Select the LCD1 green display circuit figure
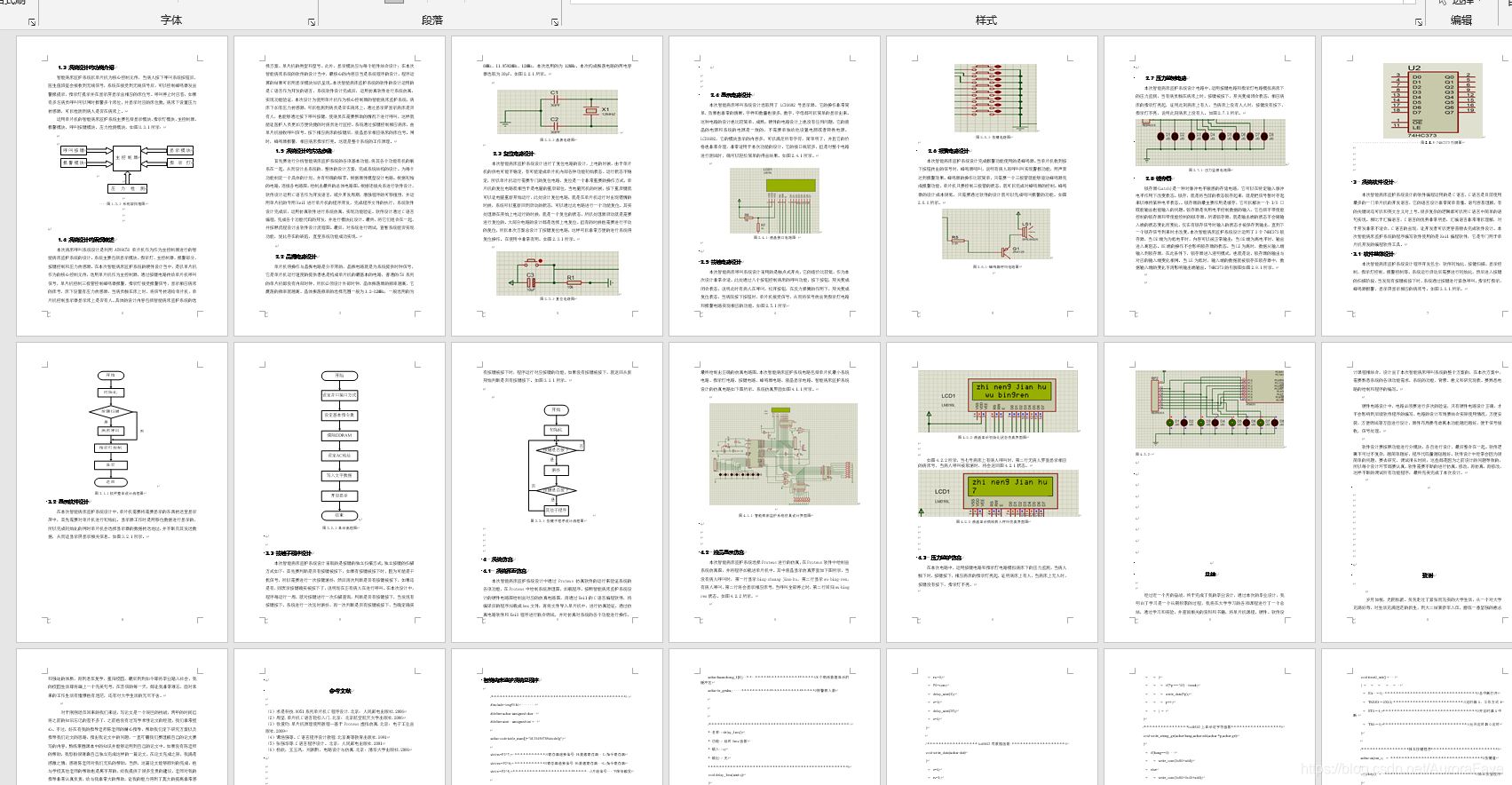Screen dimensions: 1512x785 (775, 199)
